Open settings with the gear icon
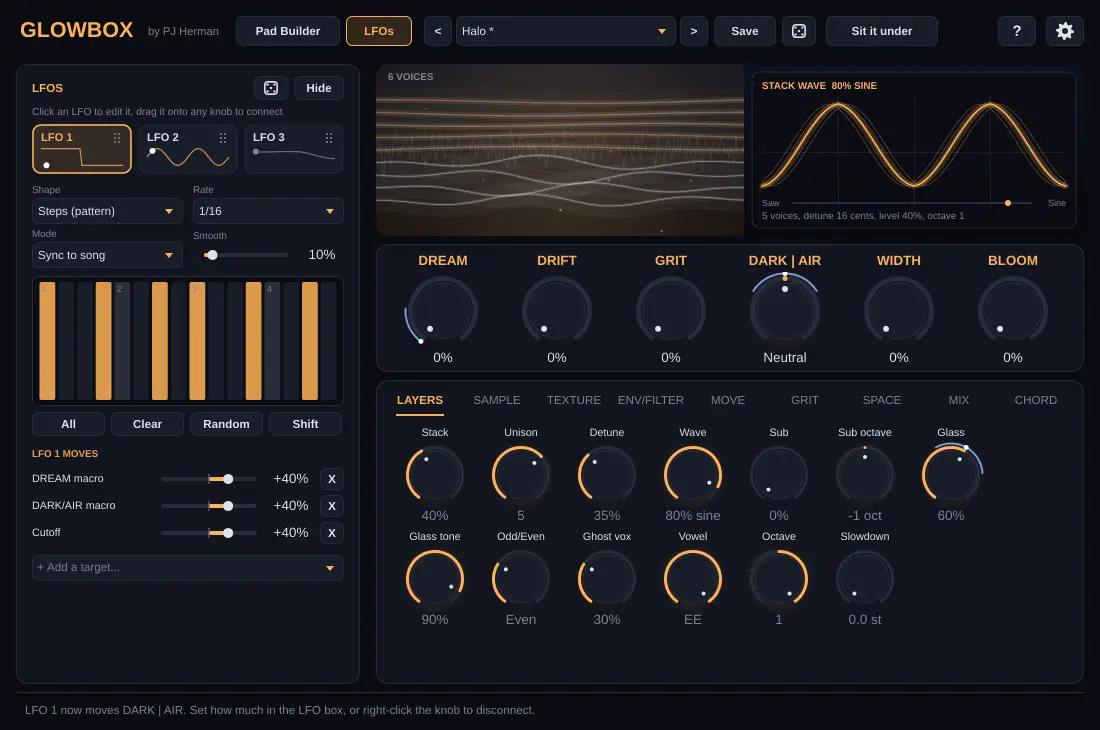The width and height of the screenshot is (1100, 730). (1064, 31)
